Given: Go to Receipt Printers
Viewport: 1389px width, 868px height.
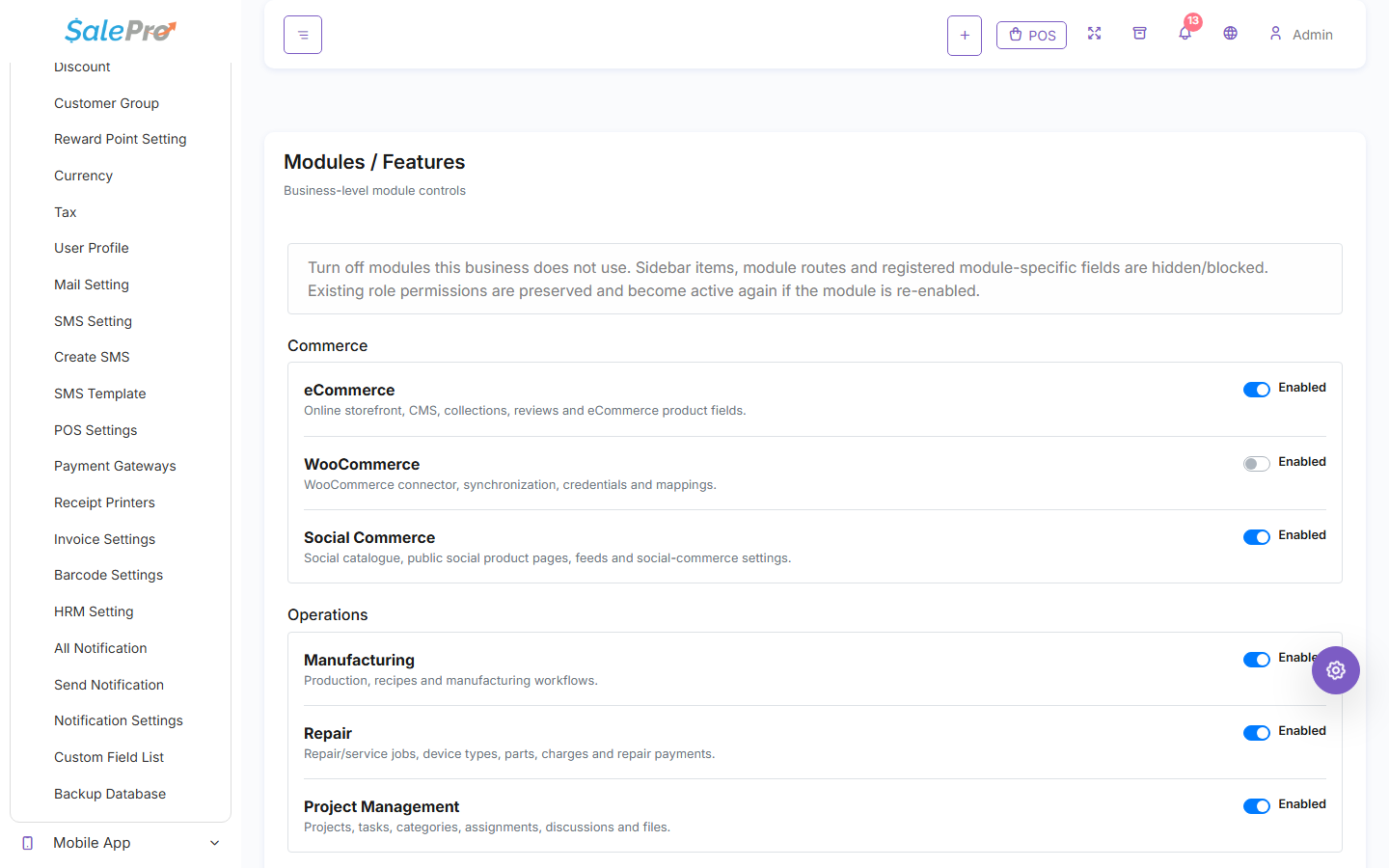Looking at the screenshot, I should point(104,502).
